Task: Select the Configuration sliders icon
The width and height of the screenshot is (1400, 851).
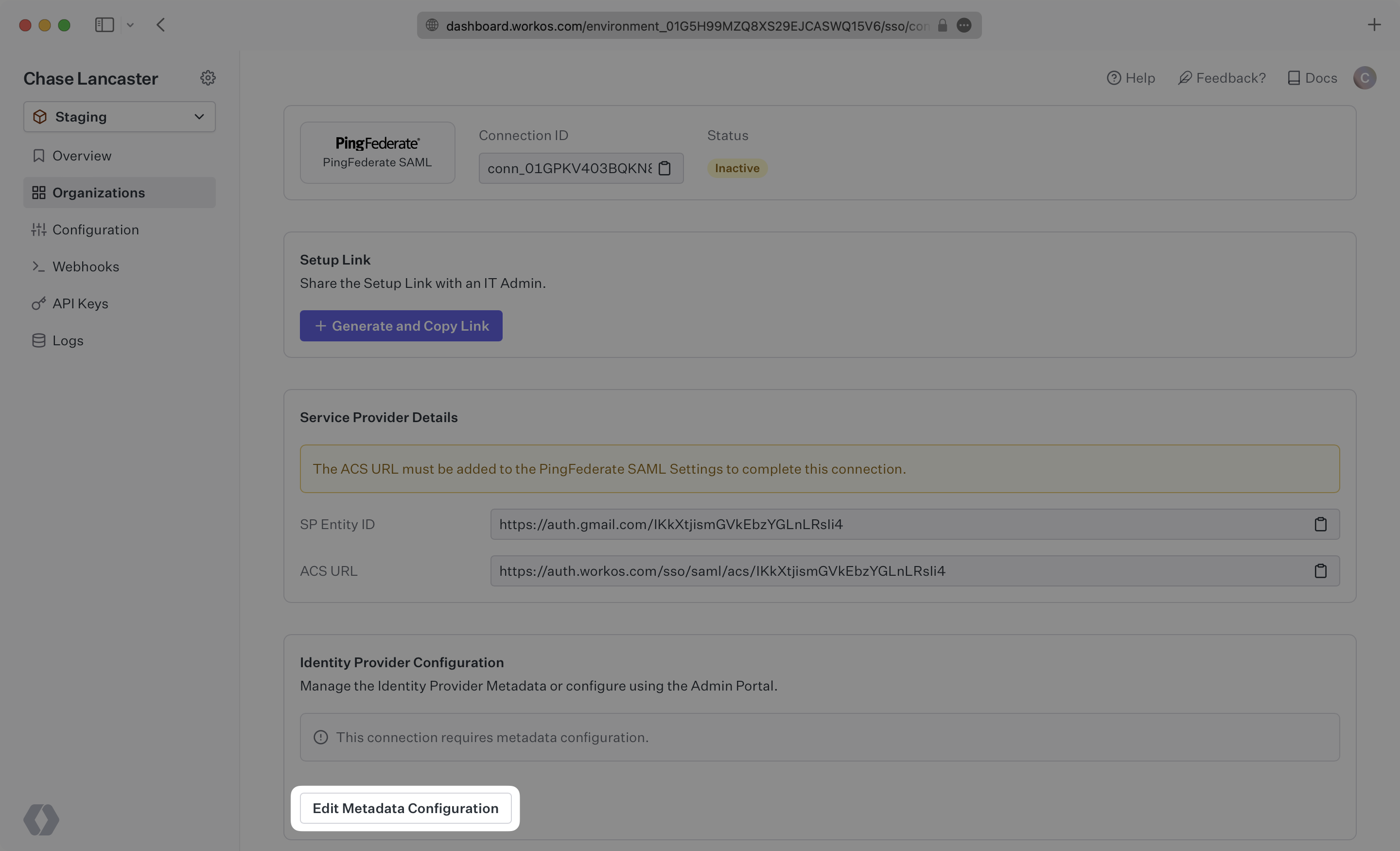Action: point(38,229)
